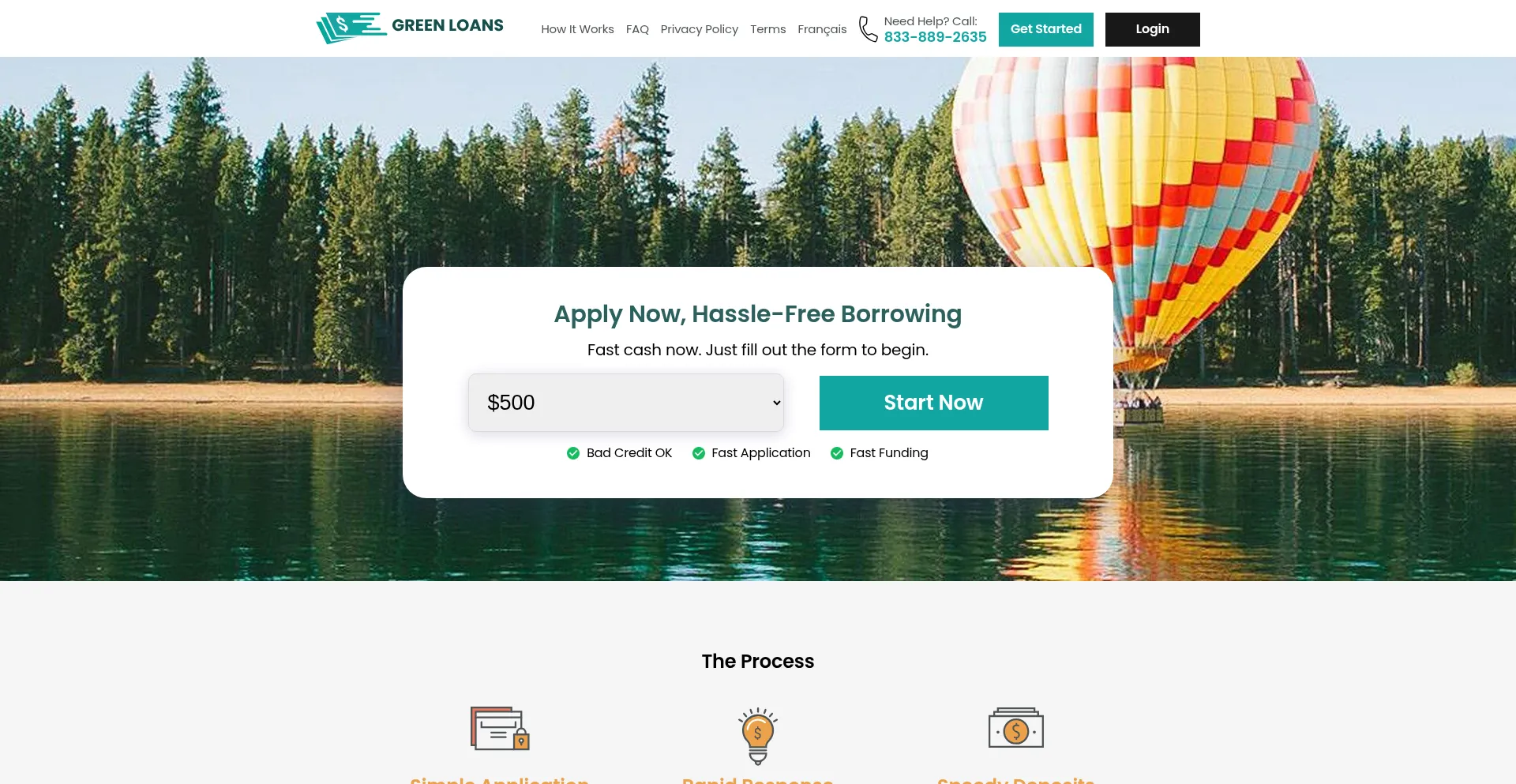Click the black Login button

click(1153, 29)
